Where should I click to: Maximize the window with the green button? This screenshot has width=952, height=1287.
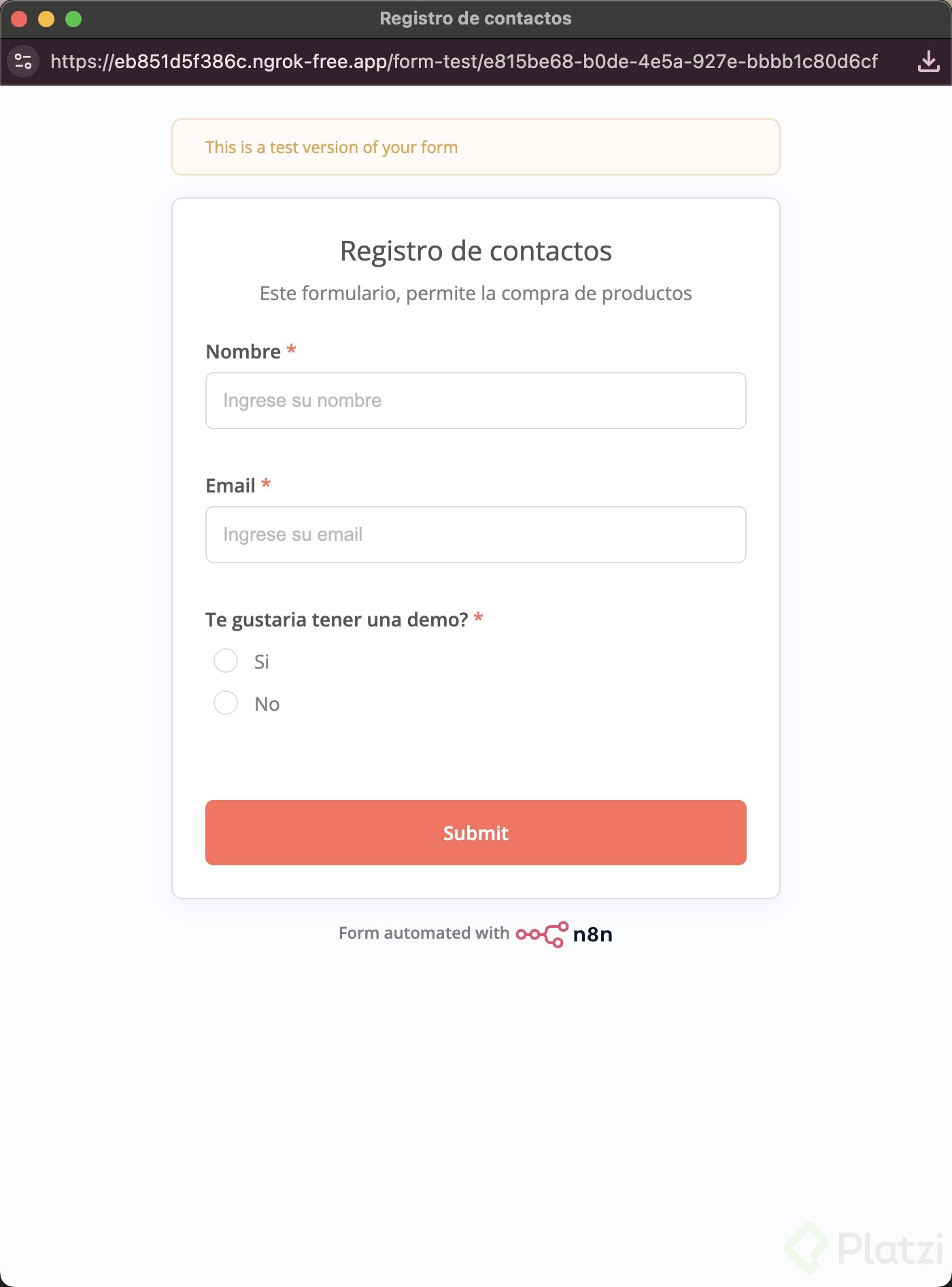pyautogui.click(x=73, y=19)
